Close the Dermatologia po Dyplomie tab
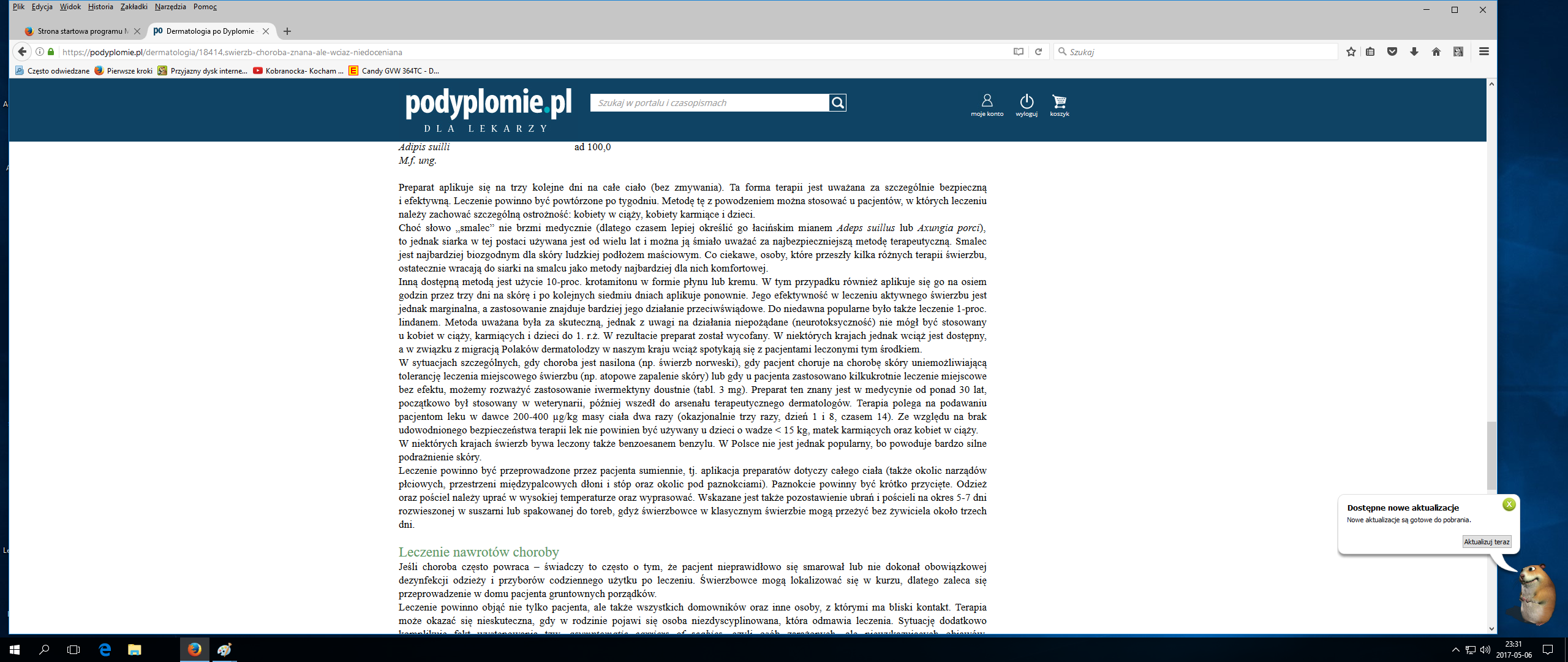Image resolution: width=1568 pixels, height=662 pixels. point(266,31)
